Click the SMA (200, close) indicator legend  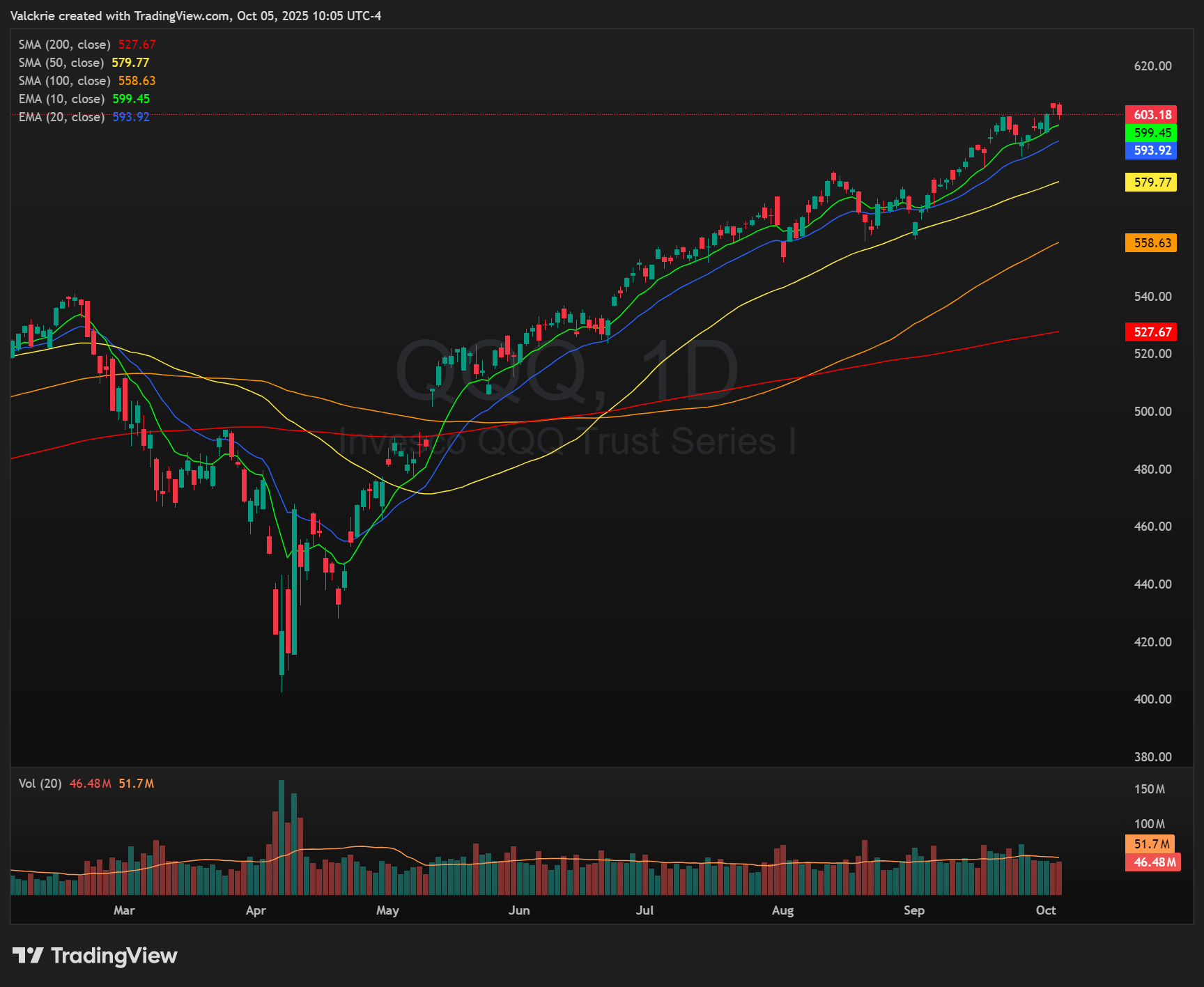coord(87,45)
